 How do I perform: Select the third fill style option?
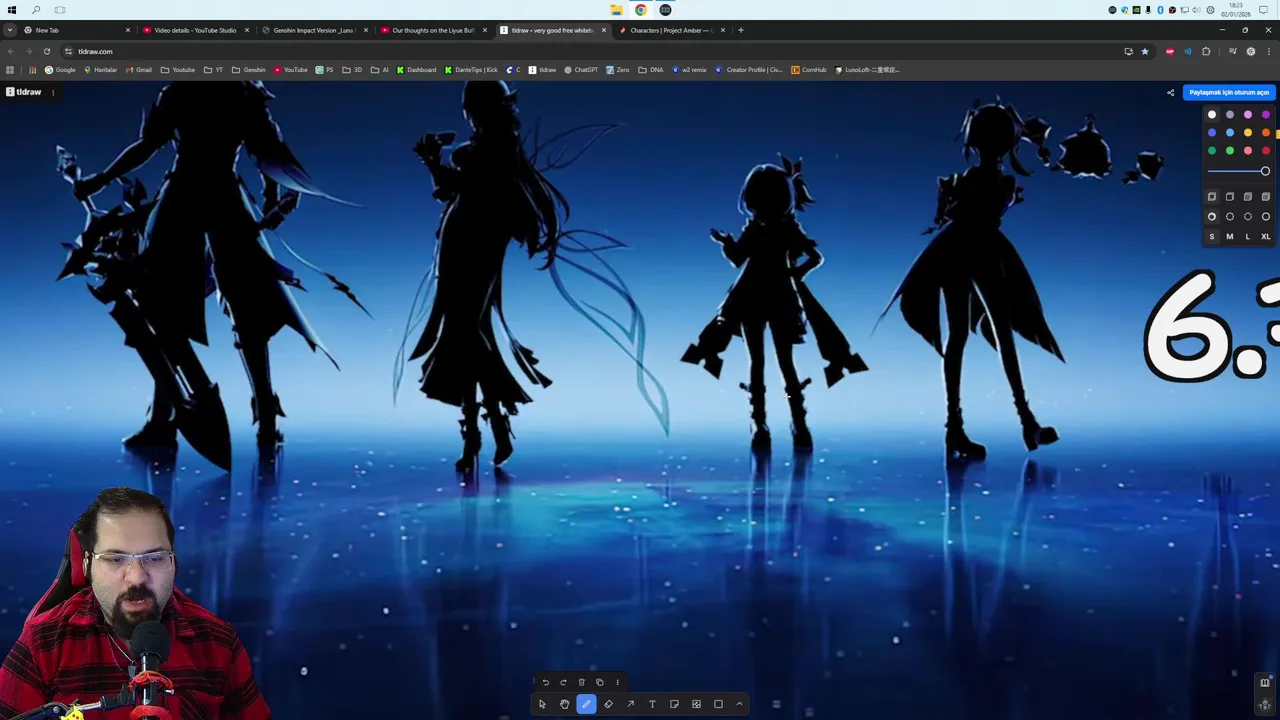click(1248, 197)
